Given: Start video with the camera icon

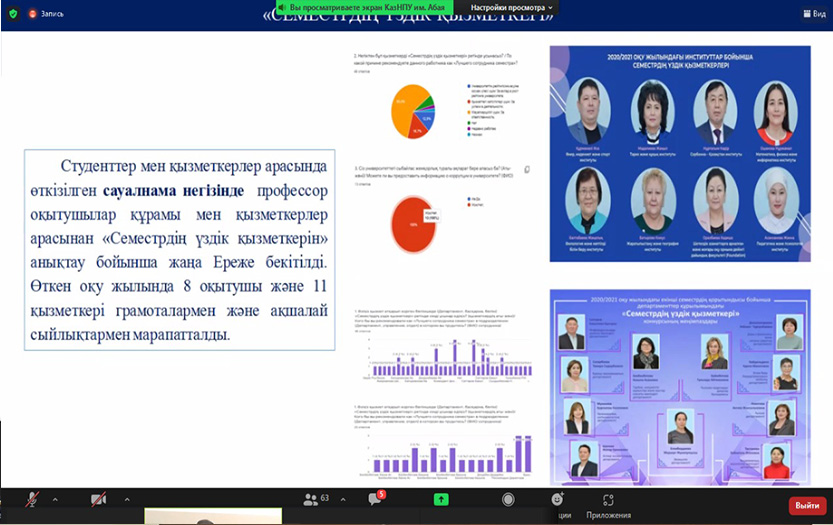Looking at the screenshot, I should (98, 498).
